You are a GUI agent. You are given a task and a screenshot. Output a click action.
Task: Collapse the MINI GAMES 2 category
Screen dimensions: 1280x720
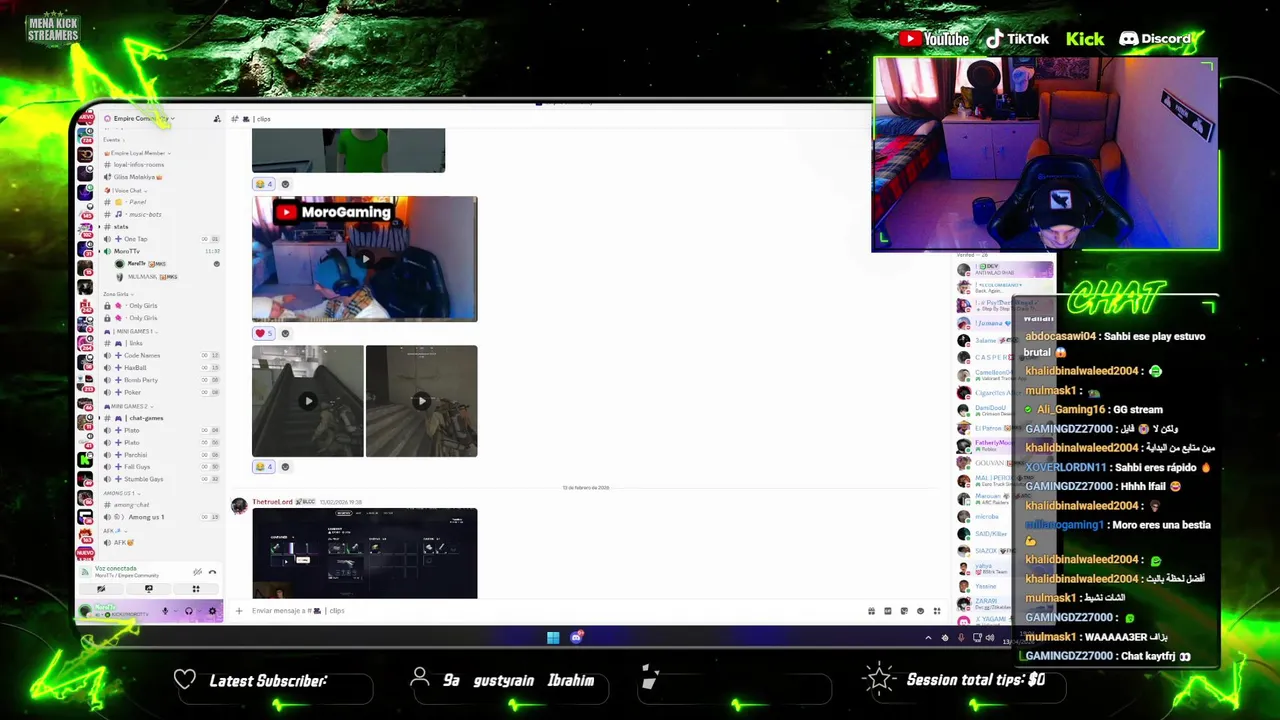click(x=130, y=406)
